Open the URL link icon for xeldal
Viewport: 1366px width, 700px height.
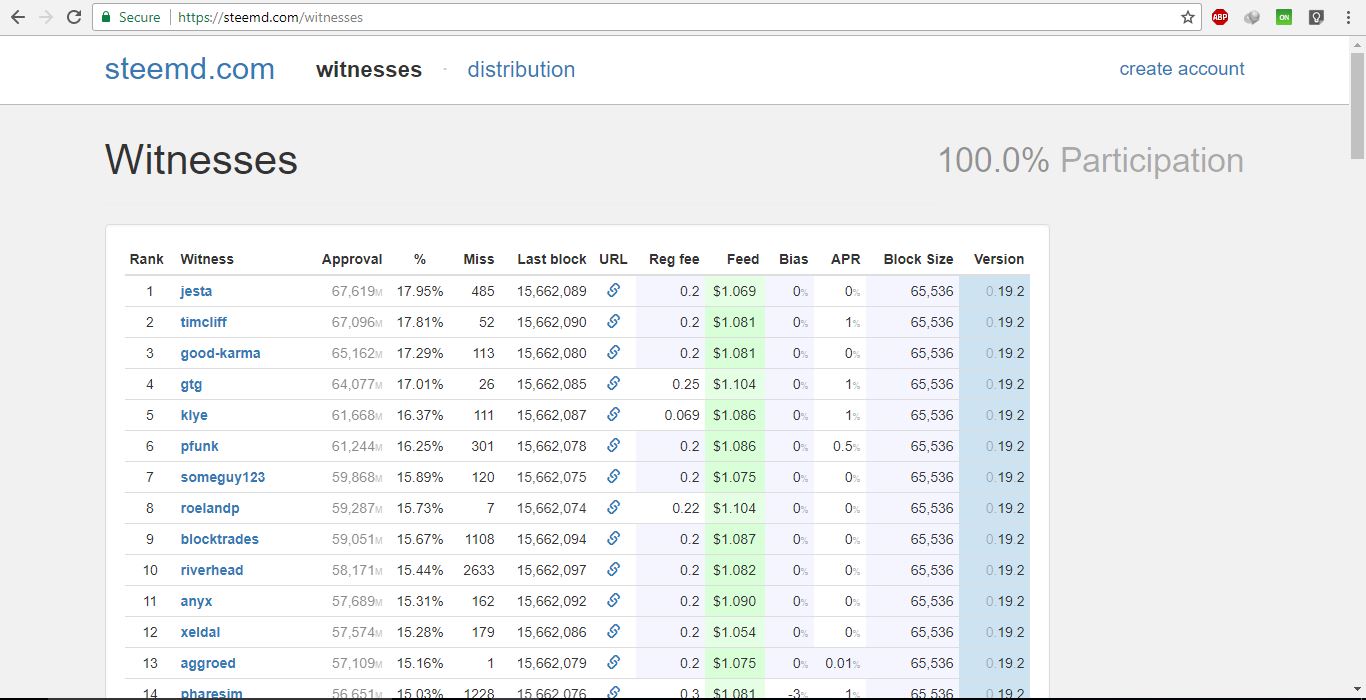point(613,632)
